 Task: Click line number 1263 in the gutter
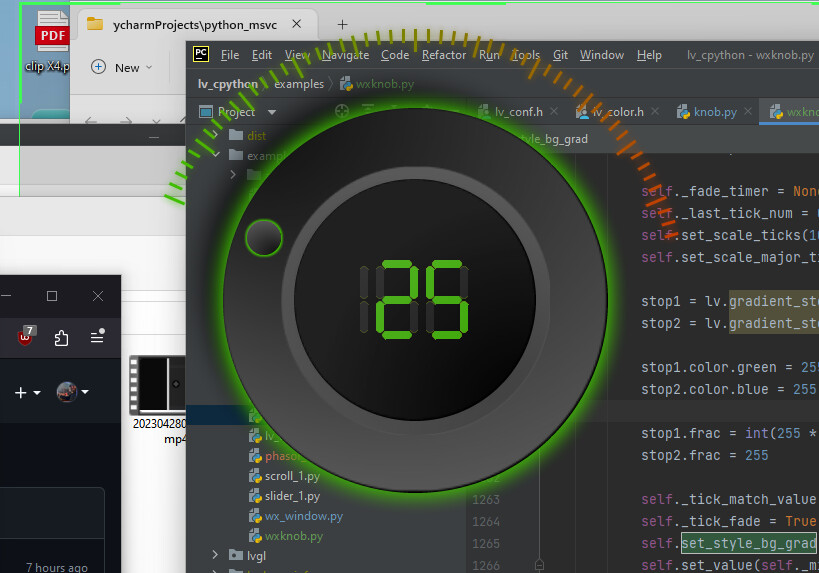point(486,500)
